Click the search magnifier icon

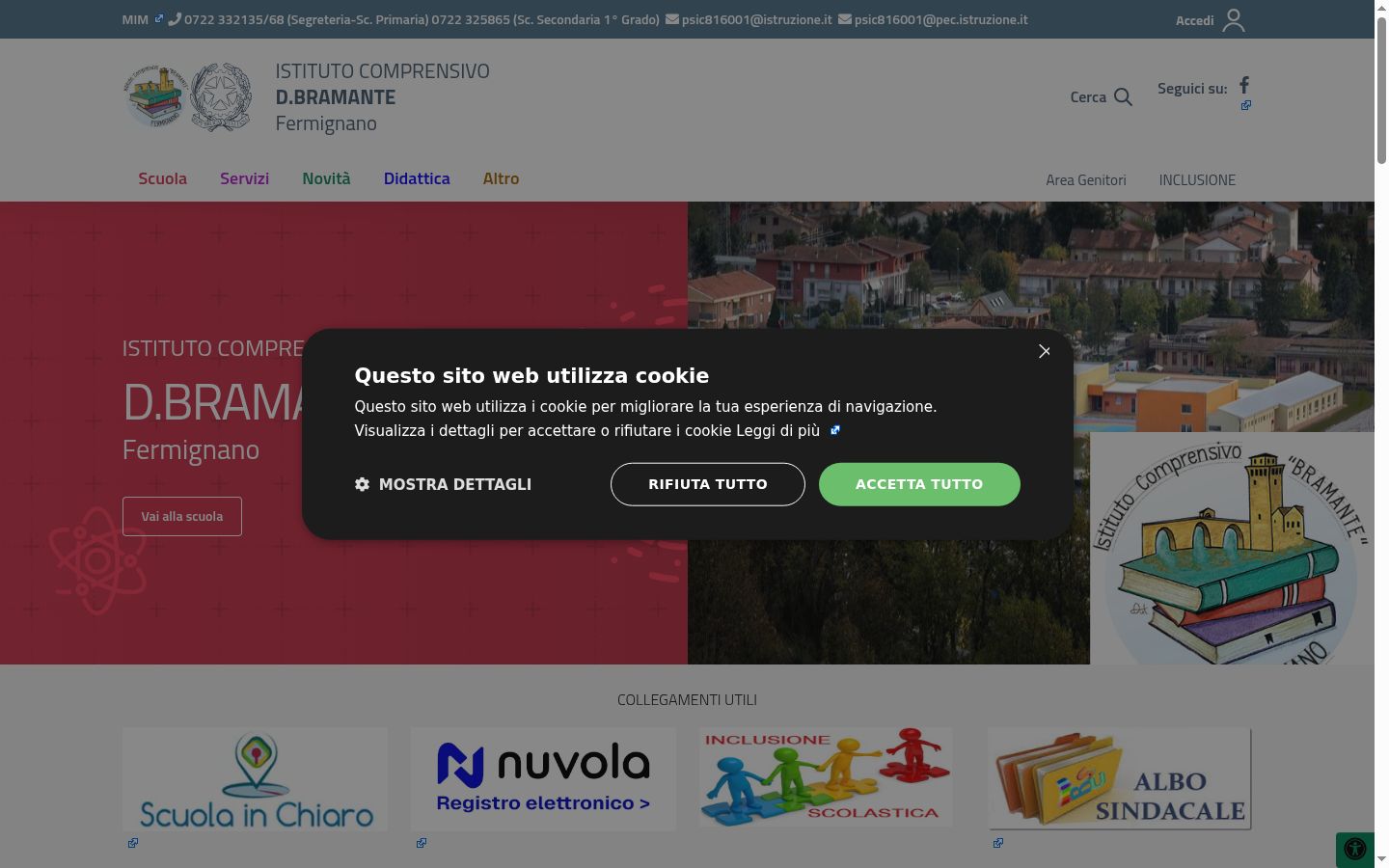click(x=1123, y=96)
